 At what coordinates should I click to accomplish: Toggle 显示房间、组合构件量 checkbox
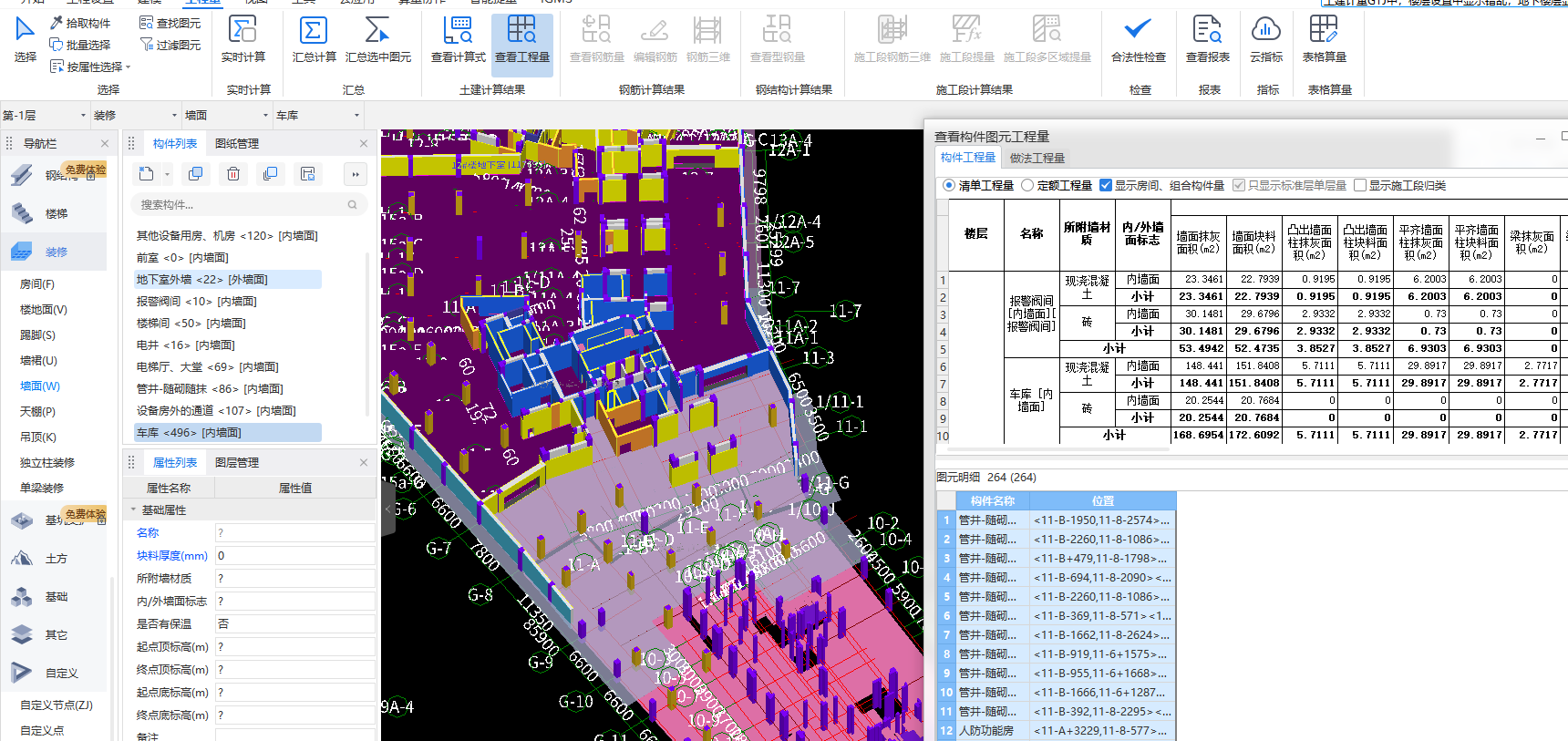1106,185
